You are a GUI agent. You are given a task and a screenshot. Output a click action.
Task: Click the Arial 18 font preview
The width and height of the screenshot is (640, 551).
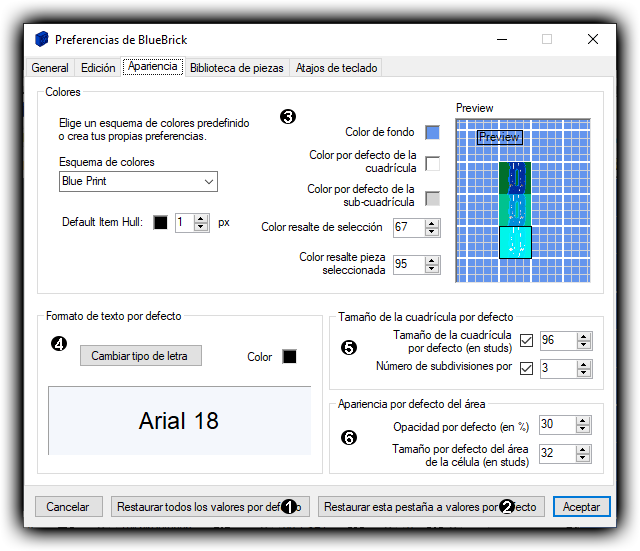pyautogui.click(x=180, y=420)
